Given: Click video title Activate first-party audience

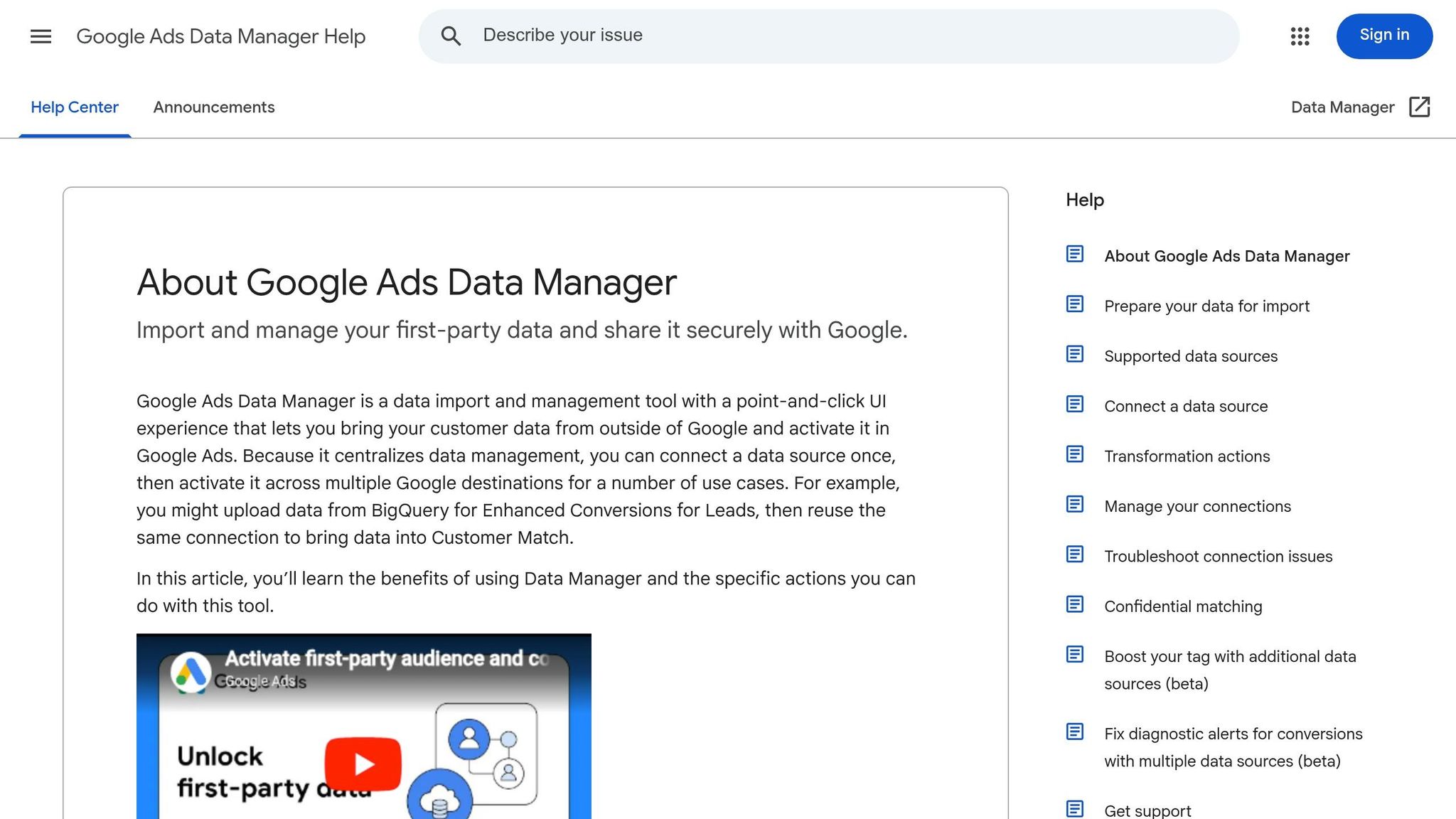Looking at the screenshot, I should tap(387, 658).
